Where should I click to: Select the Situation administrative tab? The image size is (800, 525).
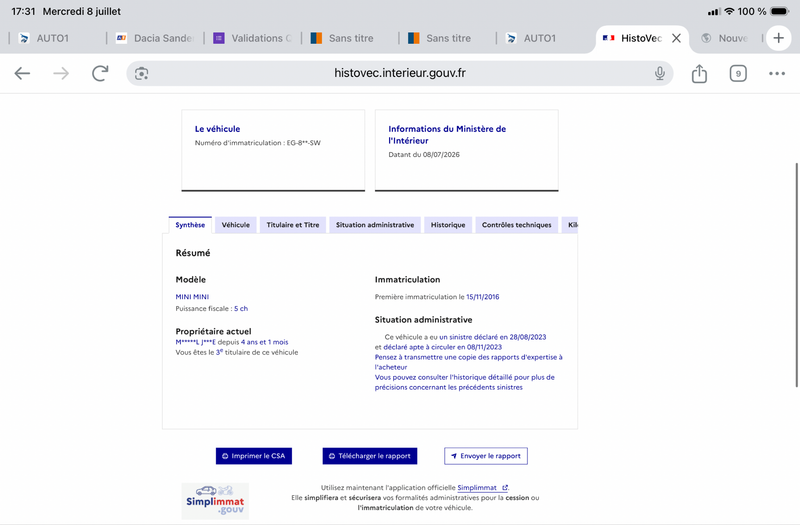(x=375, y=225)
